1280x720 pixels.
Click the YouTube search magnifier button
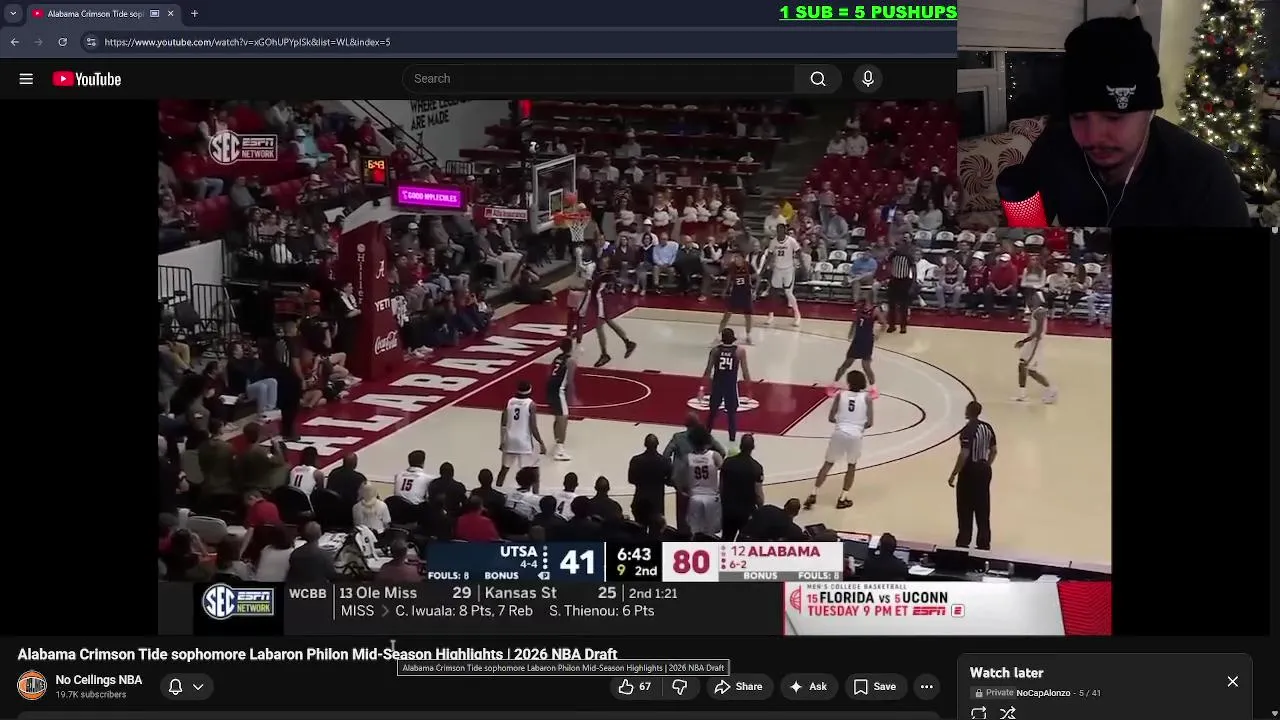[x=818, y=79]
